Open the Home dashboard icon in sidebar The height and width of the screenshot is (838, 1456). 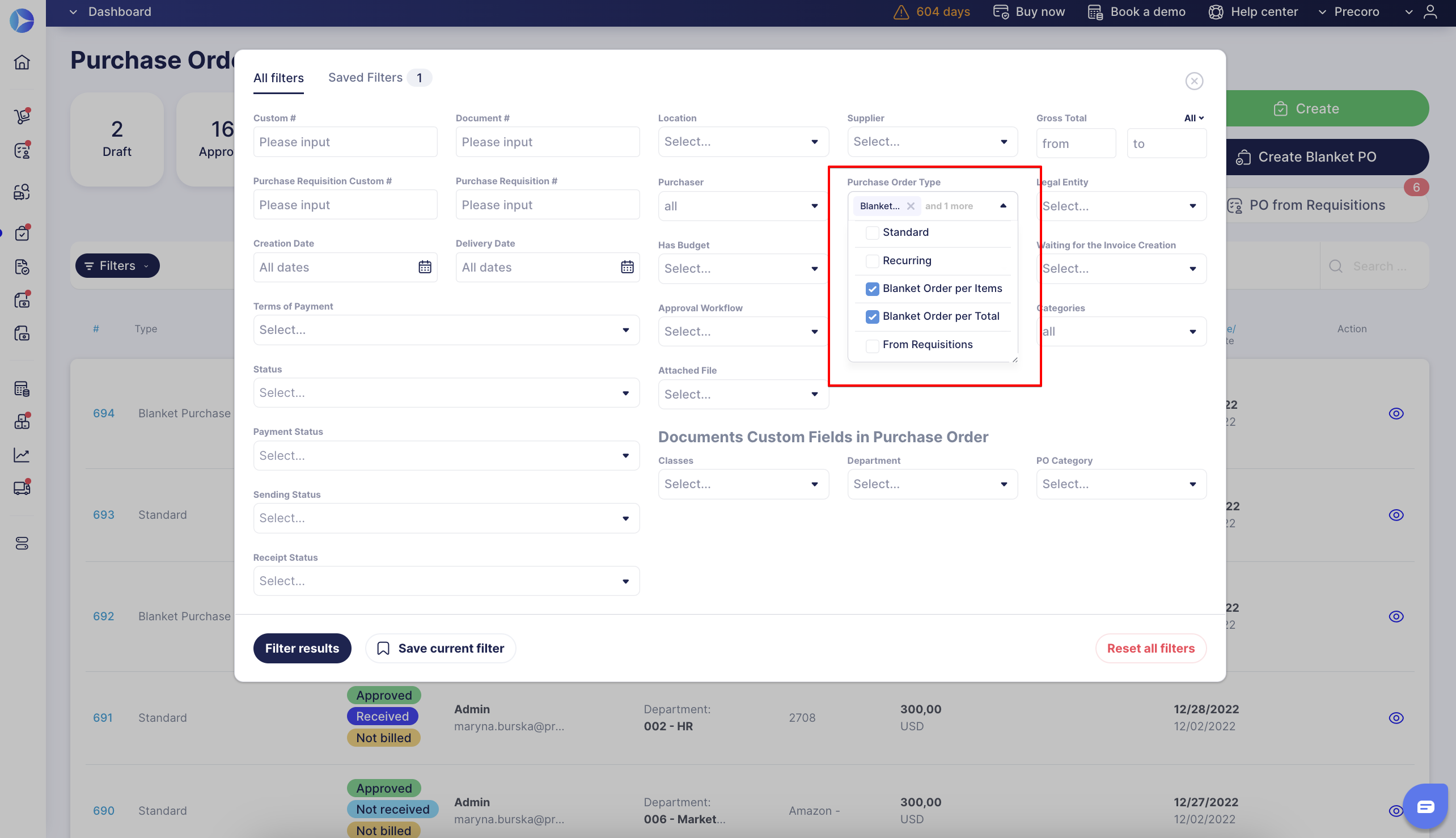click(x=22, y=62)
